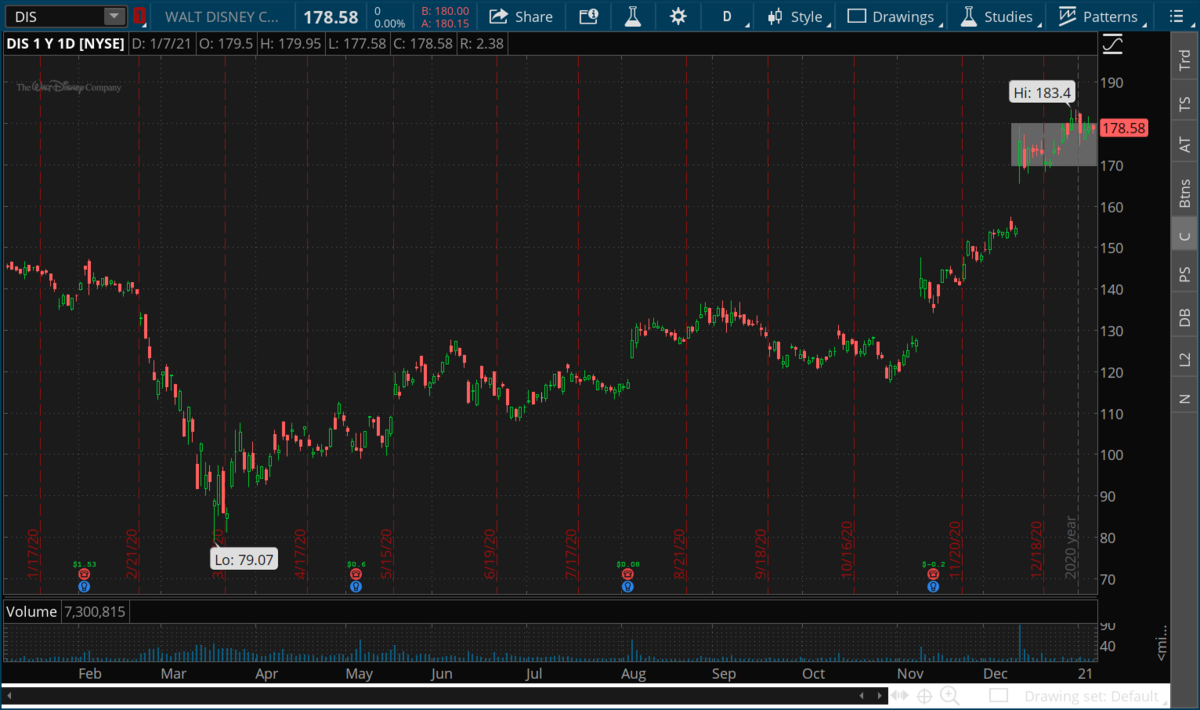This screenshot has width=1200, height=710.
Task: Open the N sidebar tab
Action: tap(1185, 398)
